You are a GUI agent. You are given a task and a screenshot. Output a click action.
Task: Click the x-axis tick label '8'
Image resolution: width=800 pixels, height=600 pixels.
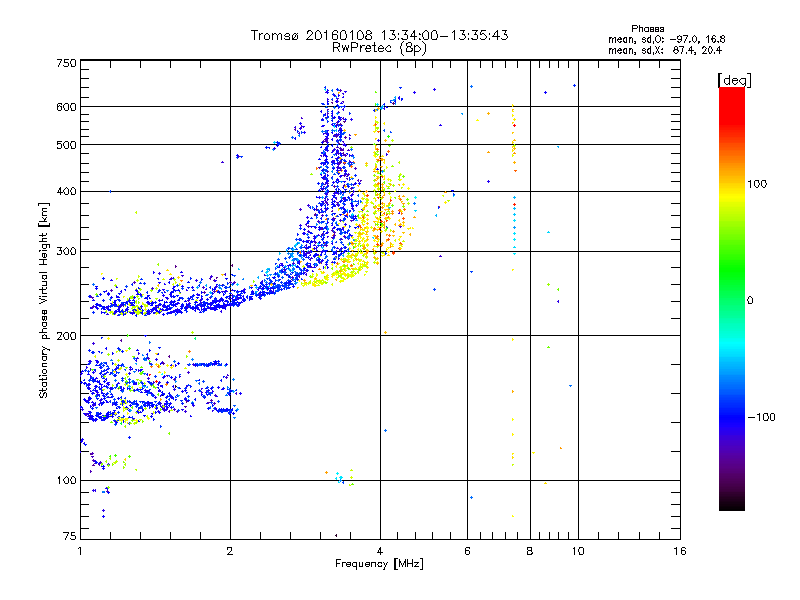click(530, 551)
